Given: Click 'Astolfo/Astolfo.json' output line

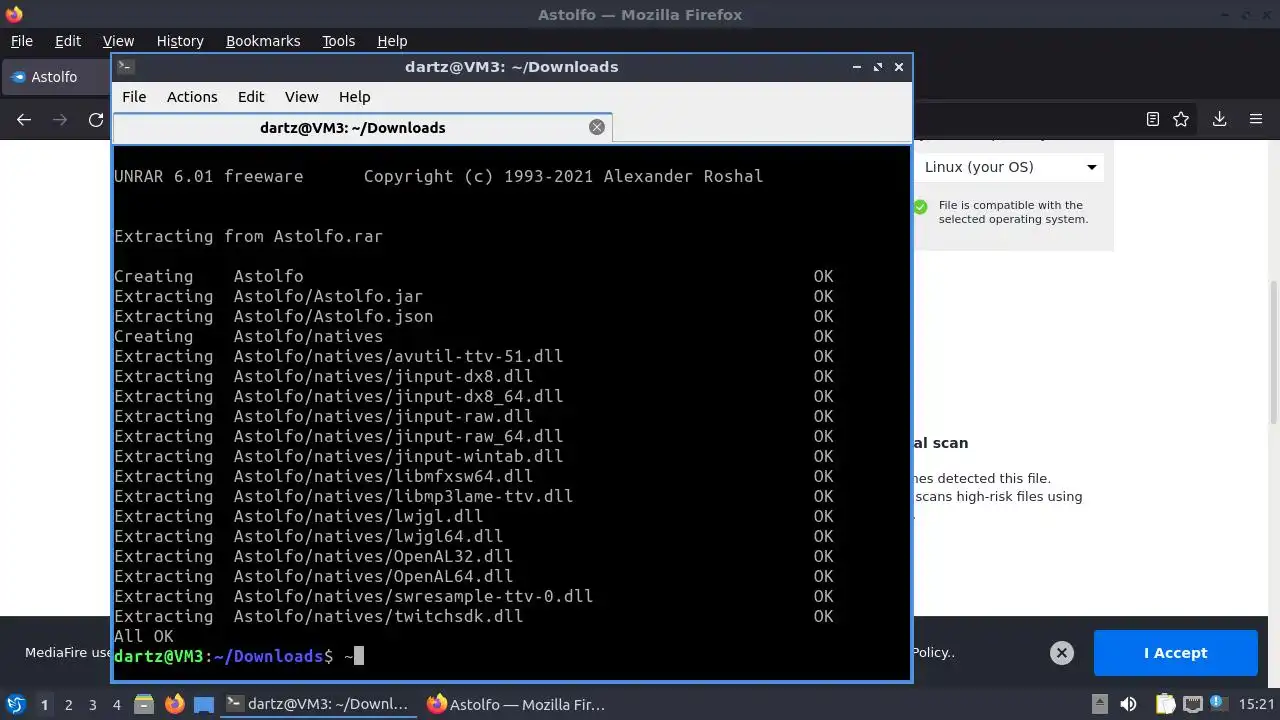Looking at the screenshot, I should click(x=333, y=316).
